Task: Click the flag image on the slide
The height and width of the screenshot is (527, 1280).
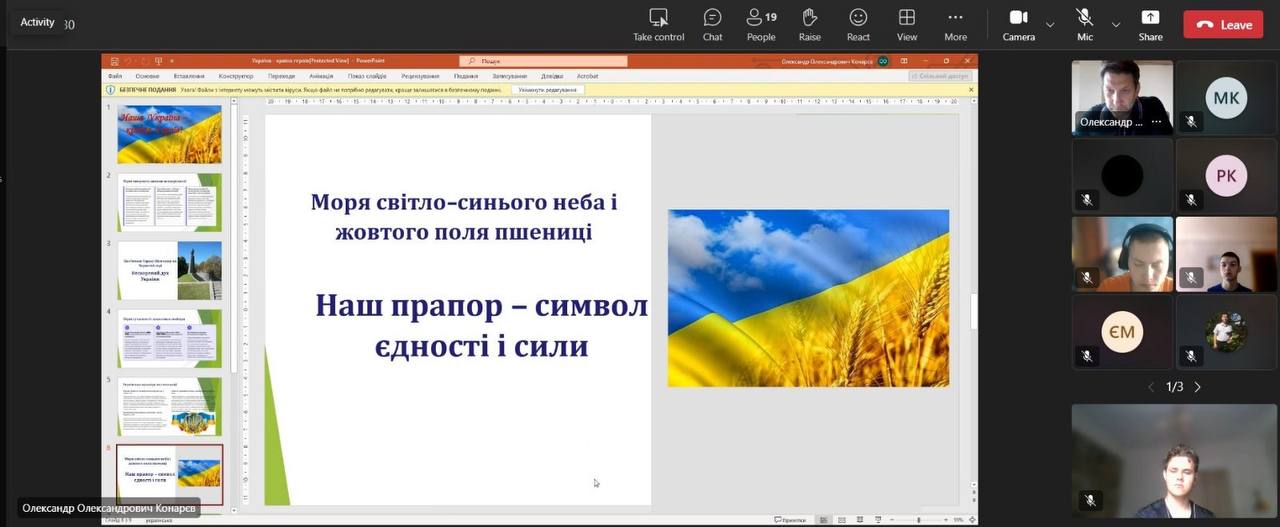Action: [x=808, y=298]
